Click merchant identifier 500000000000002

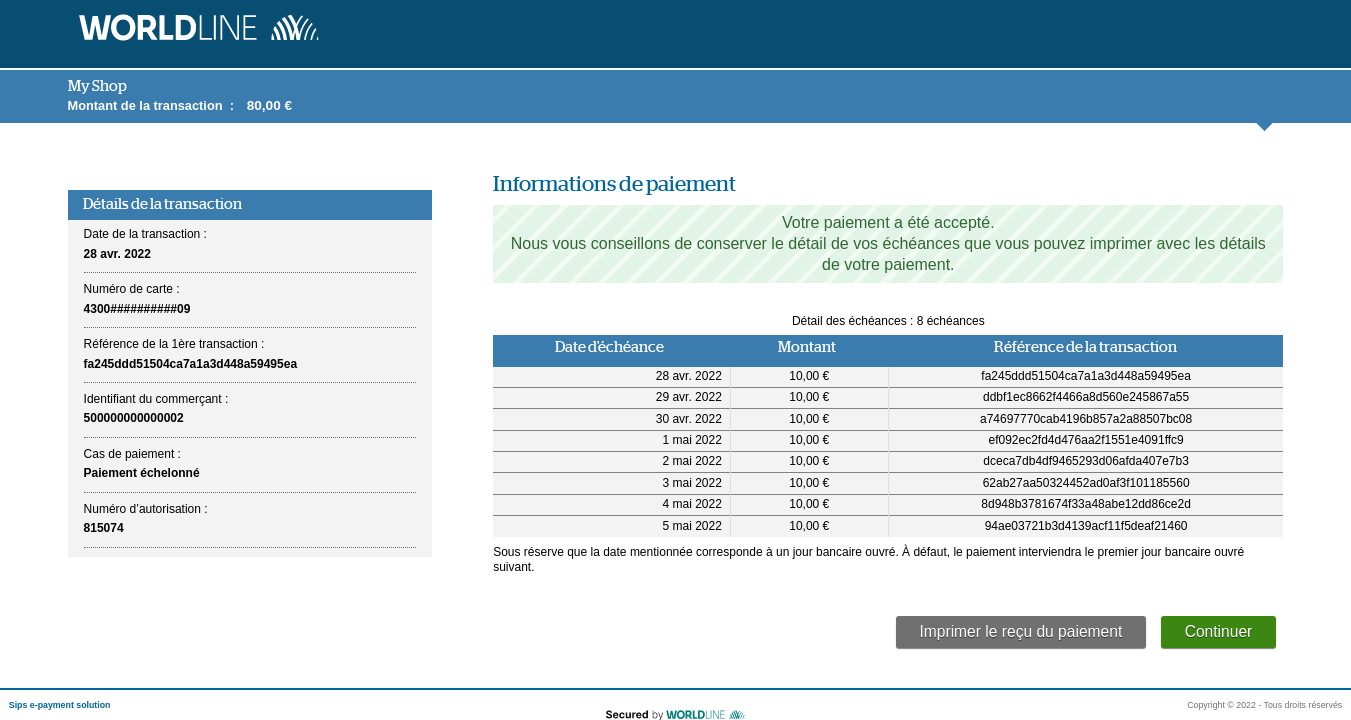134,418
